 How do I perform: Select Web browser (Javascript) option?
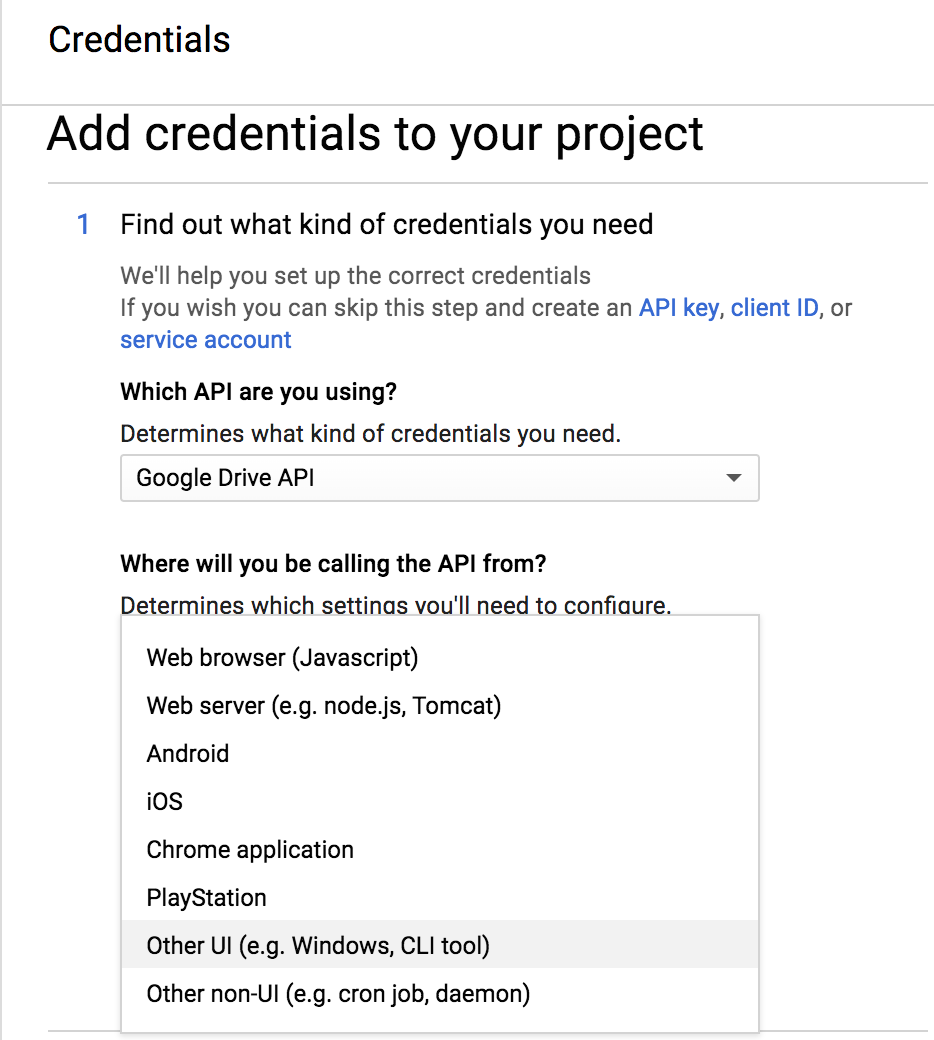[439, 658]
